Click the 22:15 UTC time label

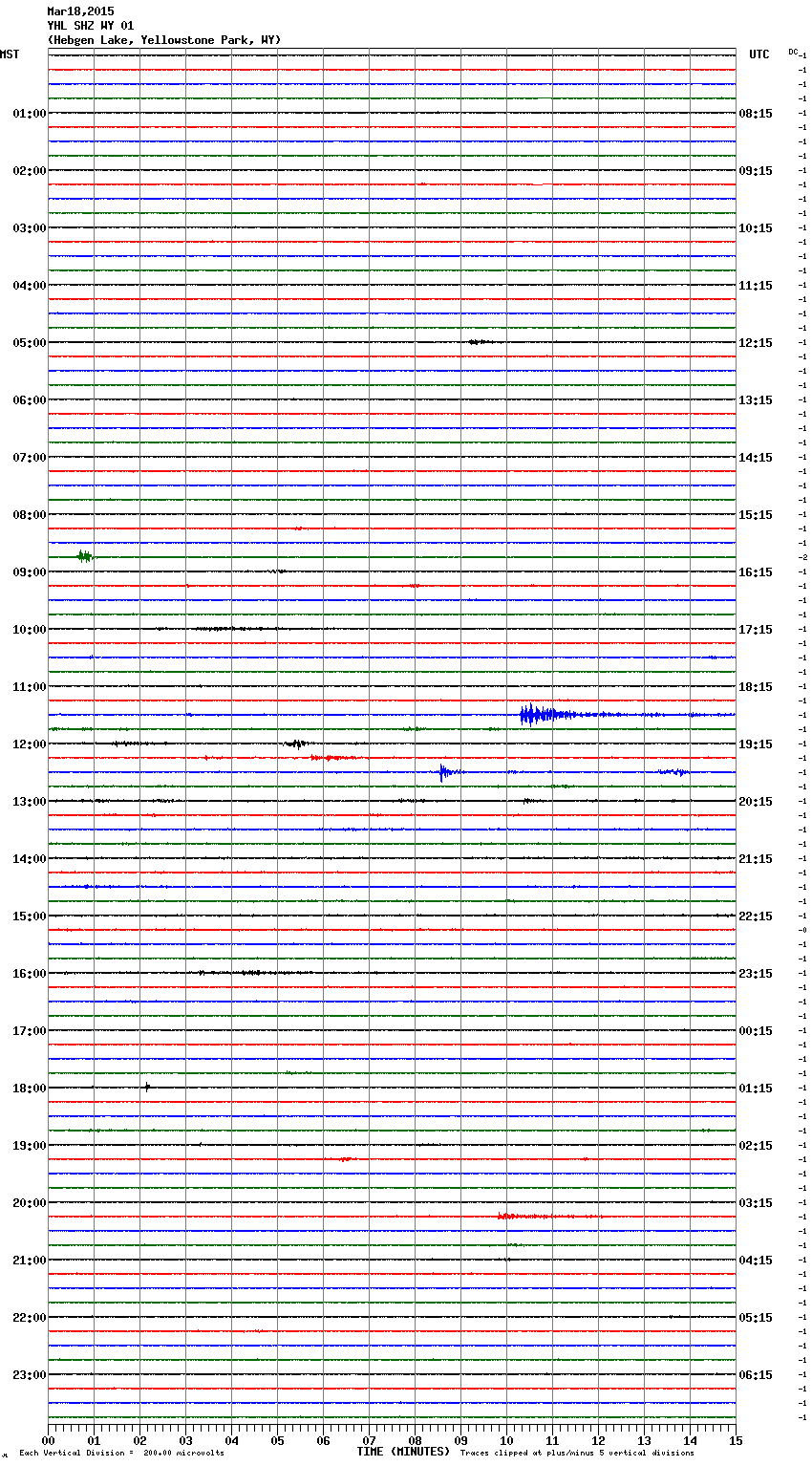coord(756,916)
